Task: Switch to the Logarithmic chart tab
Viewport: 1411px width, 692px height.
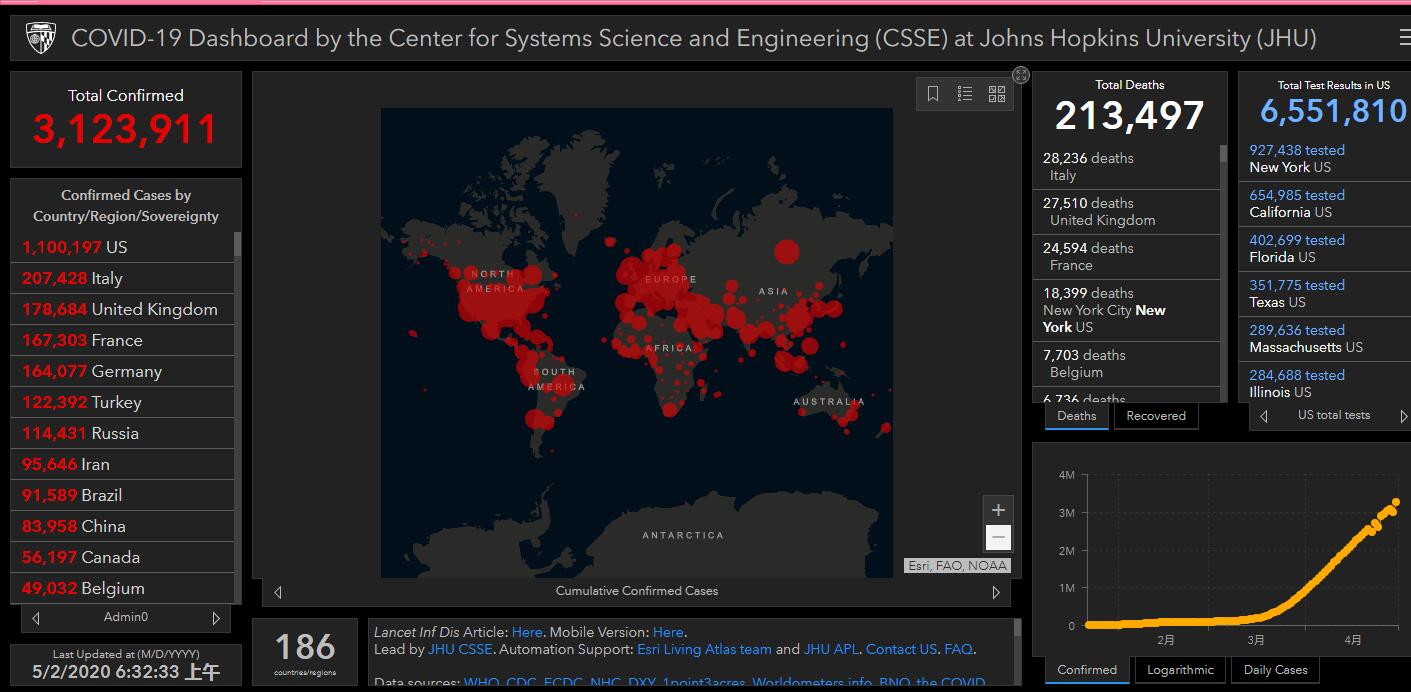Action: pos(1180,670)
